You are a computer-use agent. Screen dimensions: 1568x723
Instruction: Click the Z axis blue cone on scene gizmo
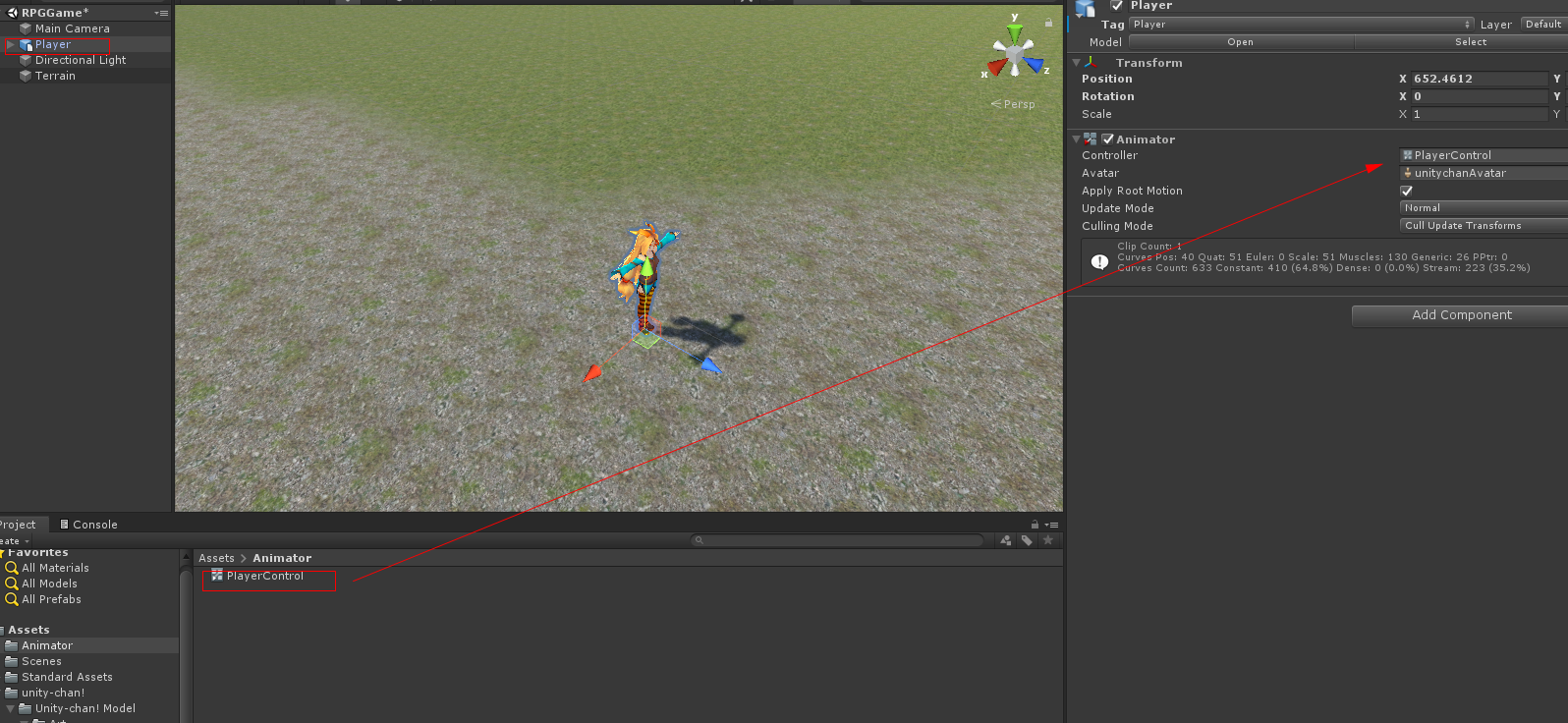coord(1033,65)
